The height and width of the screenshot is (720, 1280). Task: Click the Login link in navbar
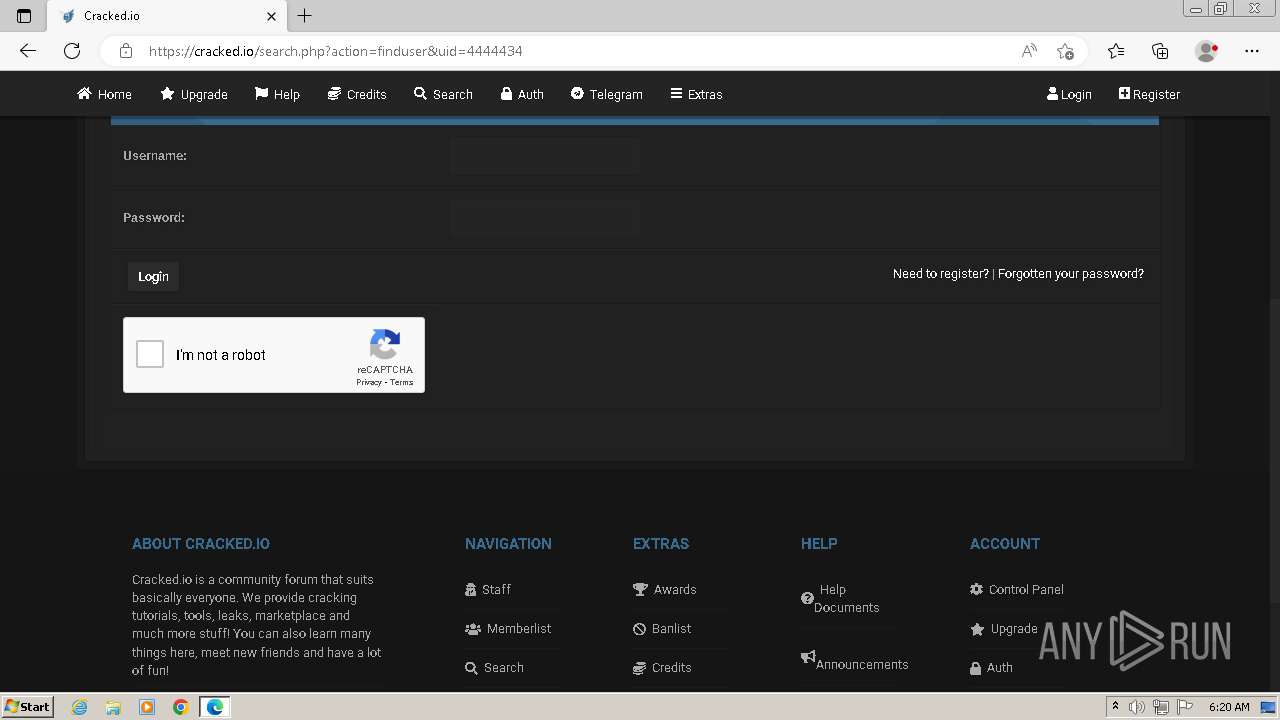1069,94
